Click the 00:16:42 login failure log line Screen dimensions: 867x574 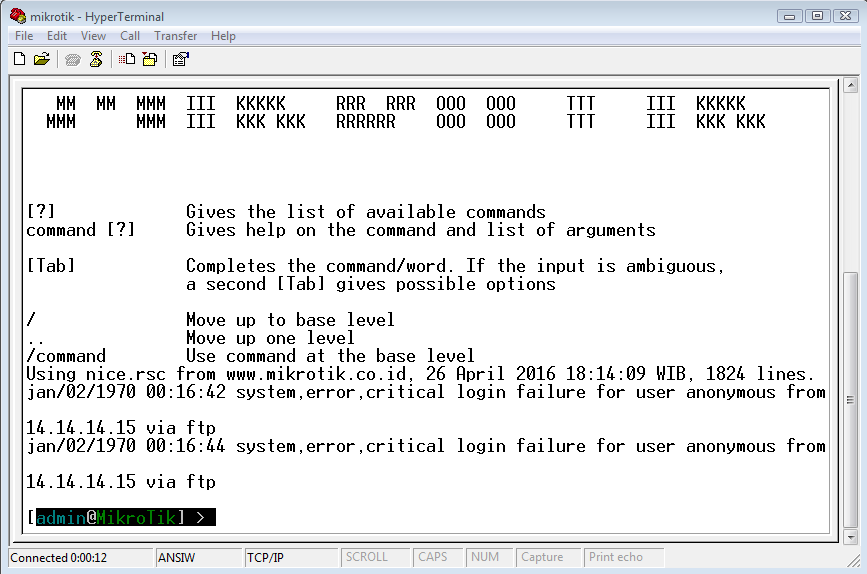(x=426, y=392)
